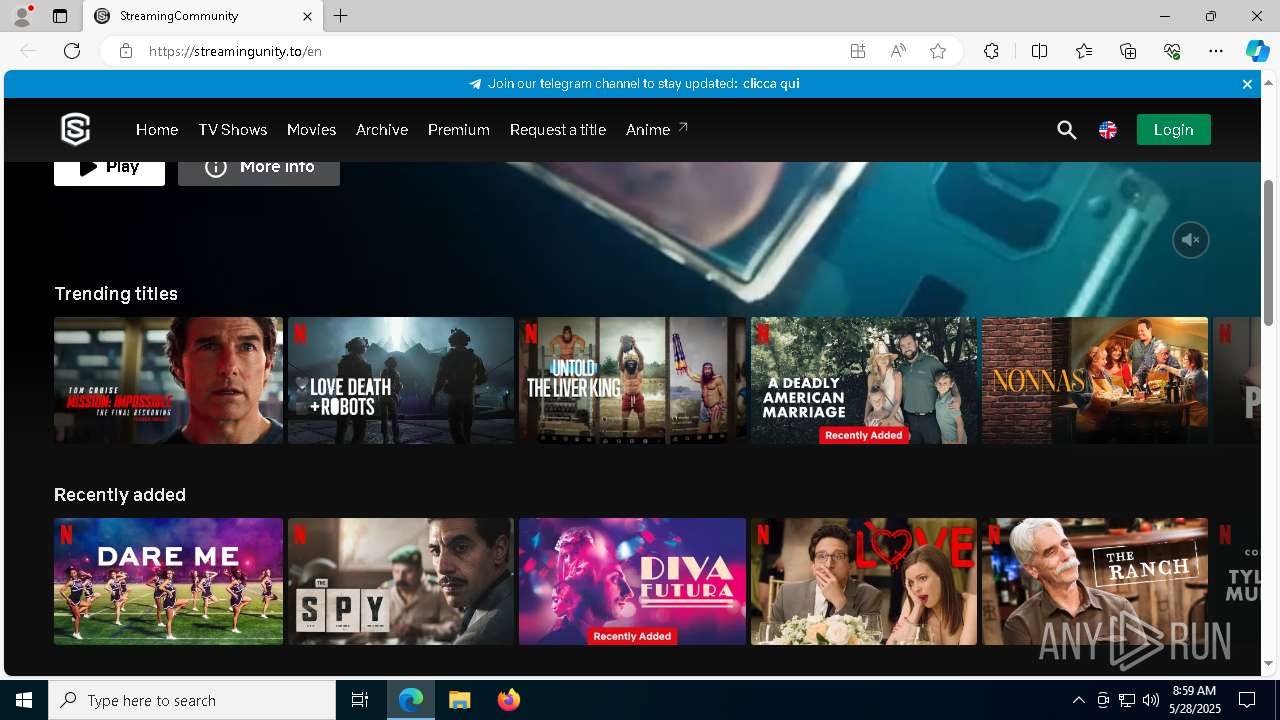The image size is (1280, 720).
Task: Open Task View on taskbar
Action: (360, 700)
